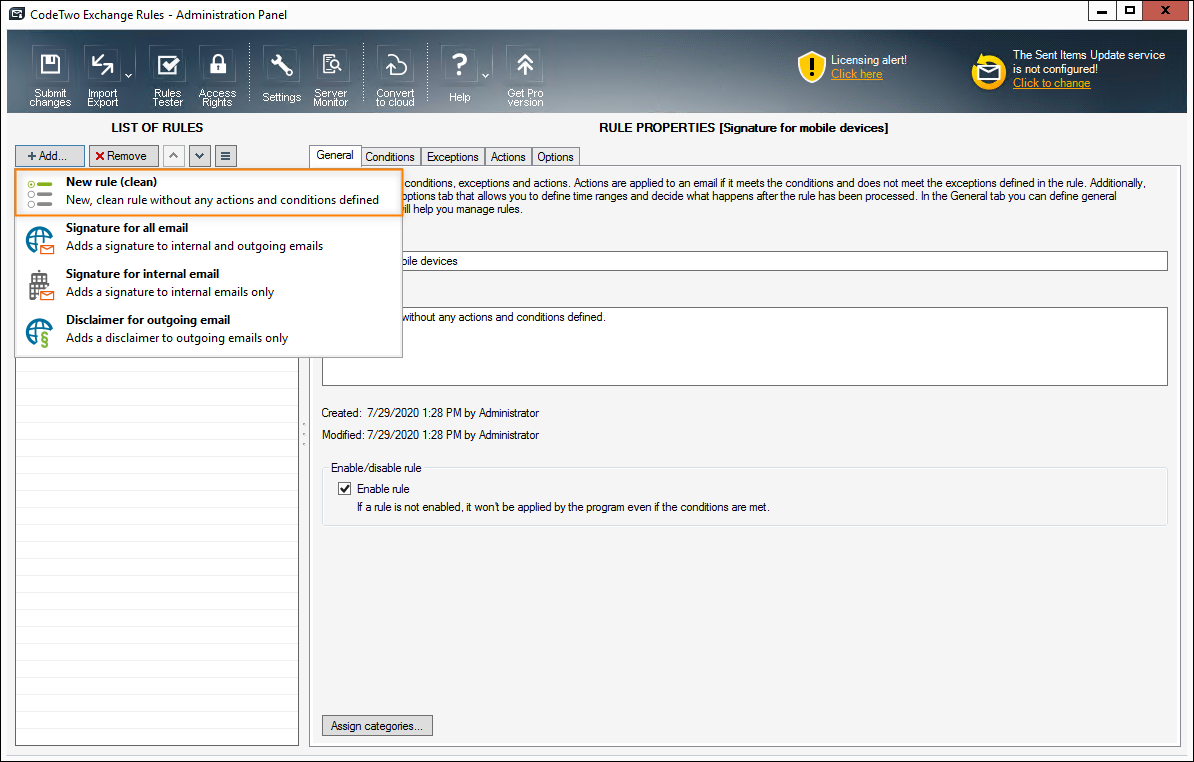Move the rule down with the down arrow
Image resolution: width=1194 pixels, height=762 pixels.
[x=200, y=155]
